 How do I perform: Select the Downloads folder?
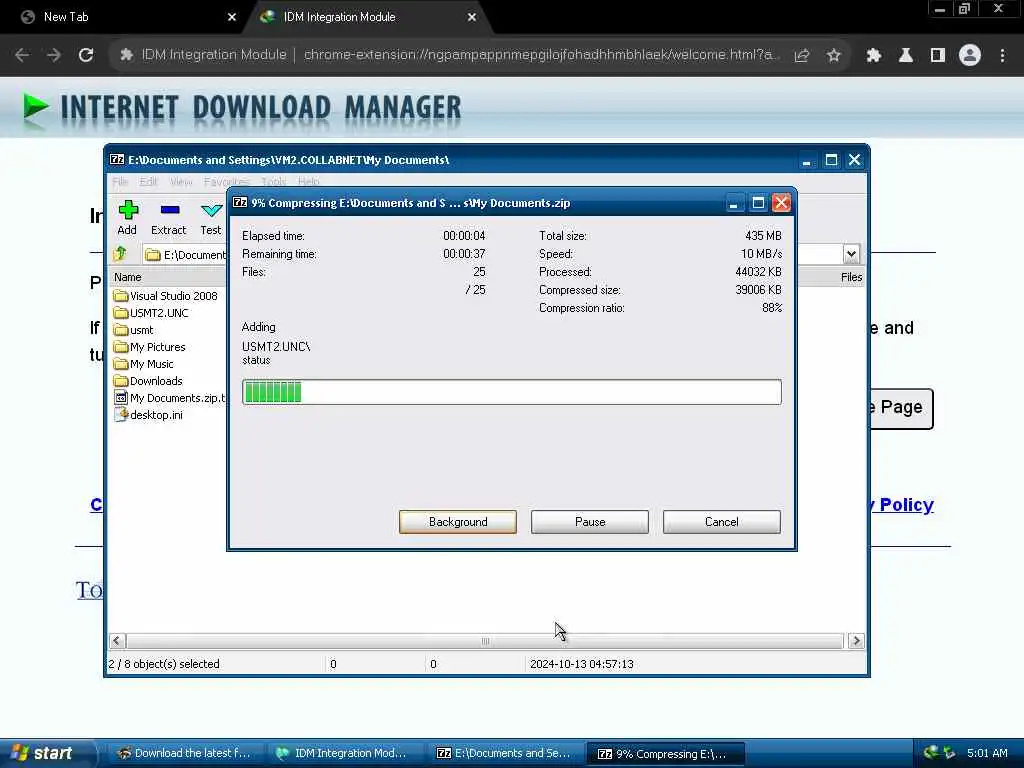coord(148,381)
